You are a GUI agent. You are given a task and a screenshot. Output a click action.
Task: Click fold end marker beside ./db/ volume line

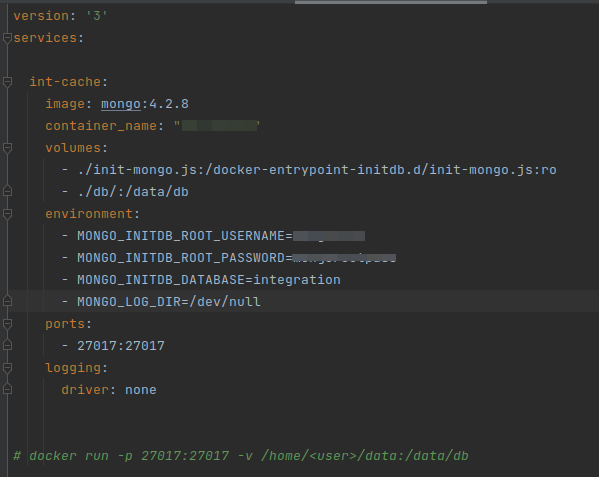coord(7,191)
